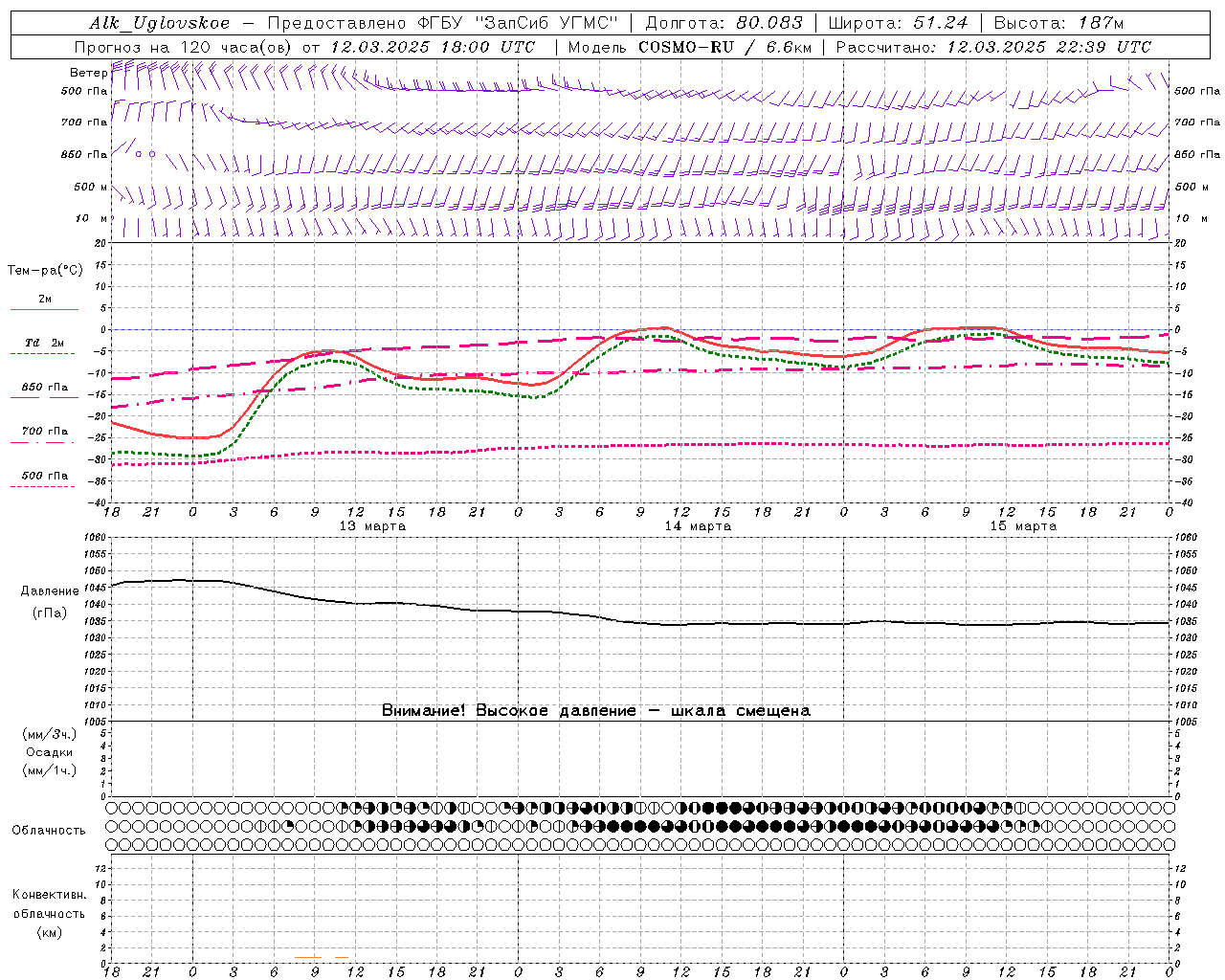The height and width of the screenshot is (980, 1225).
Task: Click the calculated time 22:39 UTC
Action: coord(1102,47)
